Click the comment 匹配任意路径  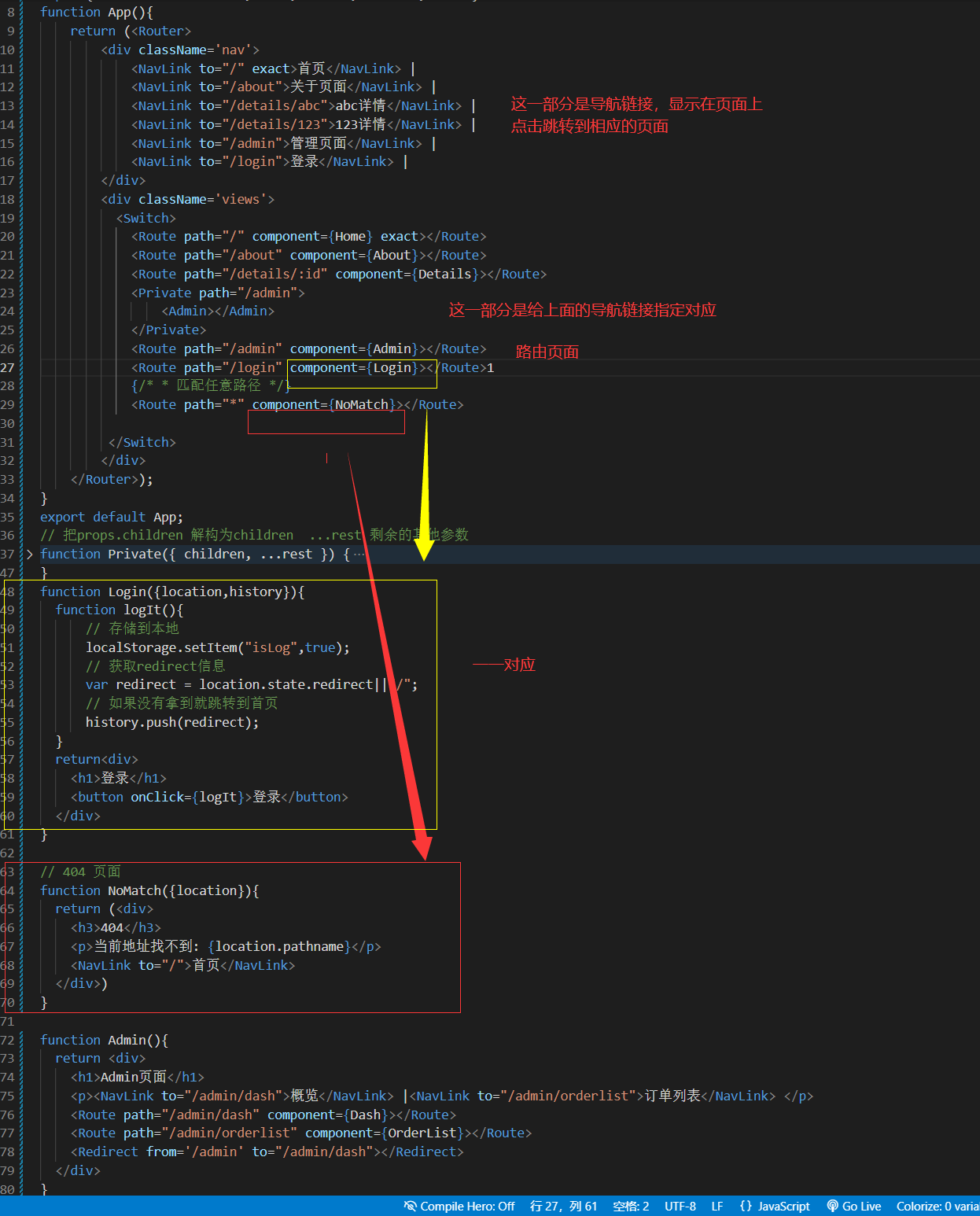[210, 385]
